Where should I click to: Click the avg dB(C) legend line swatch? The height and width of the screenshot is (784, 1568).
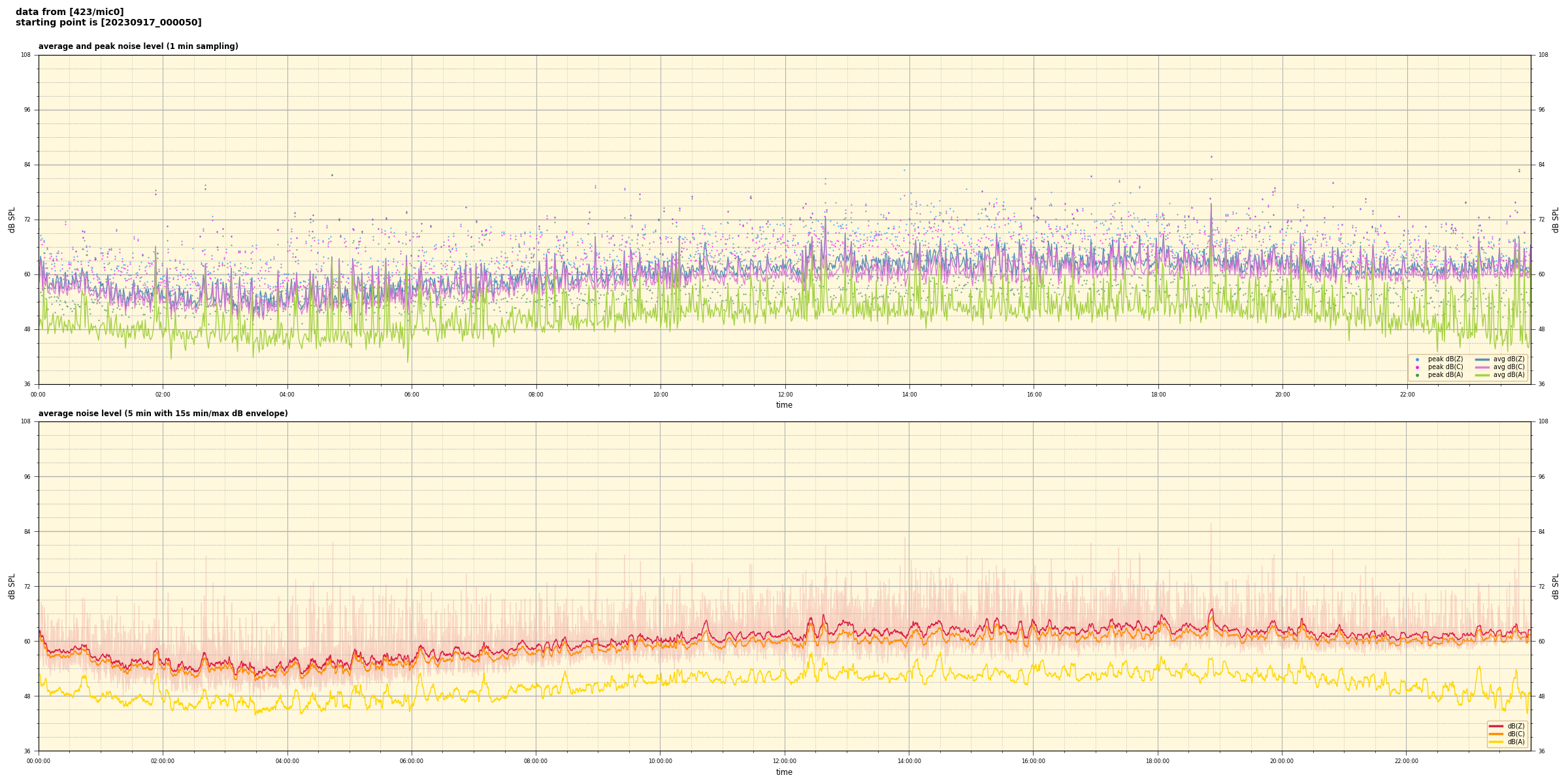click(x=1482, y=367)
